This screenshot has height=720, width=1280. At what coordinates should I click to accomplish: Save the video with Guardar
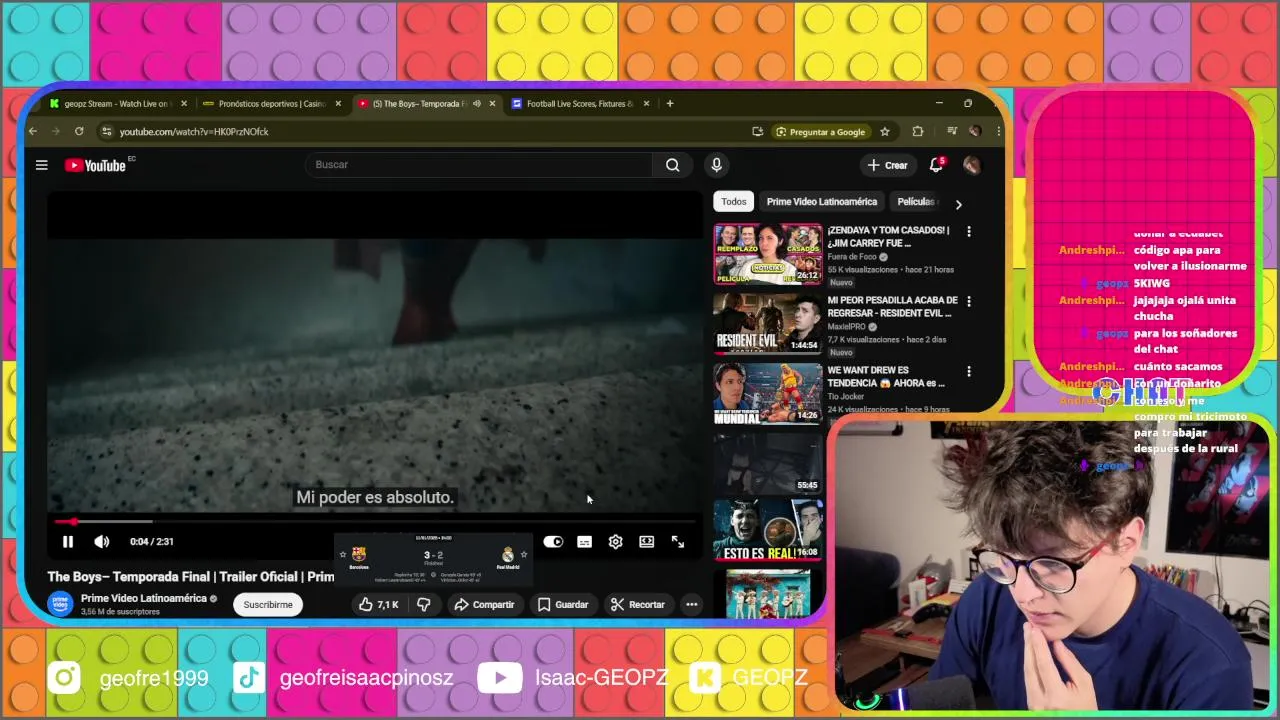pos(563,604)
